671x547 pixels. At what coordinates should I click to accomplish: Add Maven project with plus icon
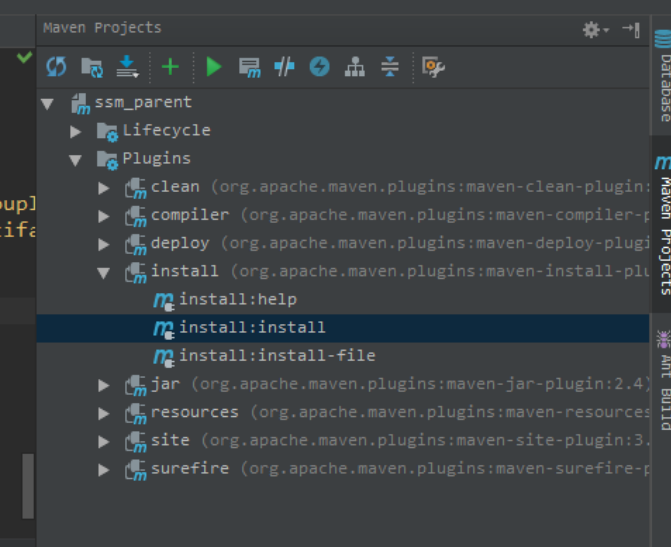click(170, 67)
